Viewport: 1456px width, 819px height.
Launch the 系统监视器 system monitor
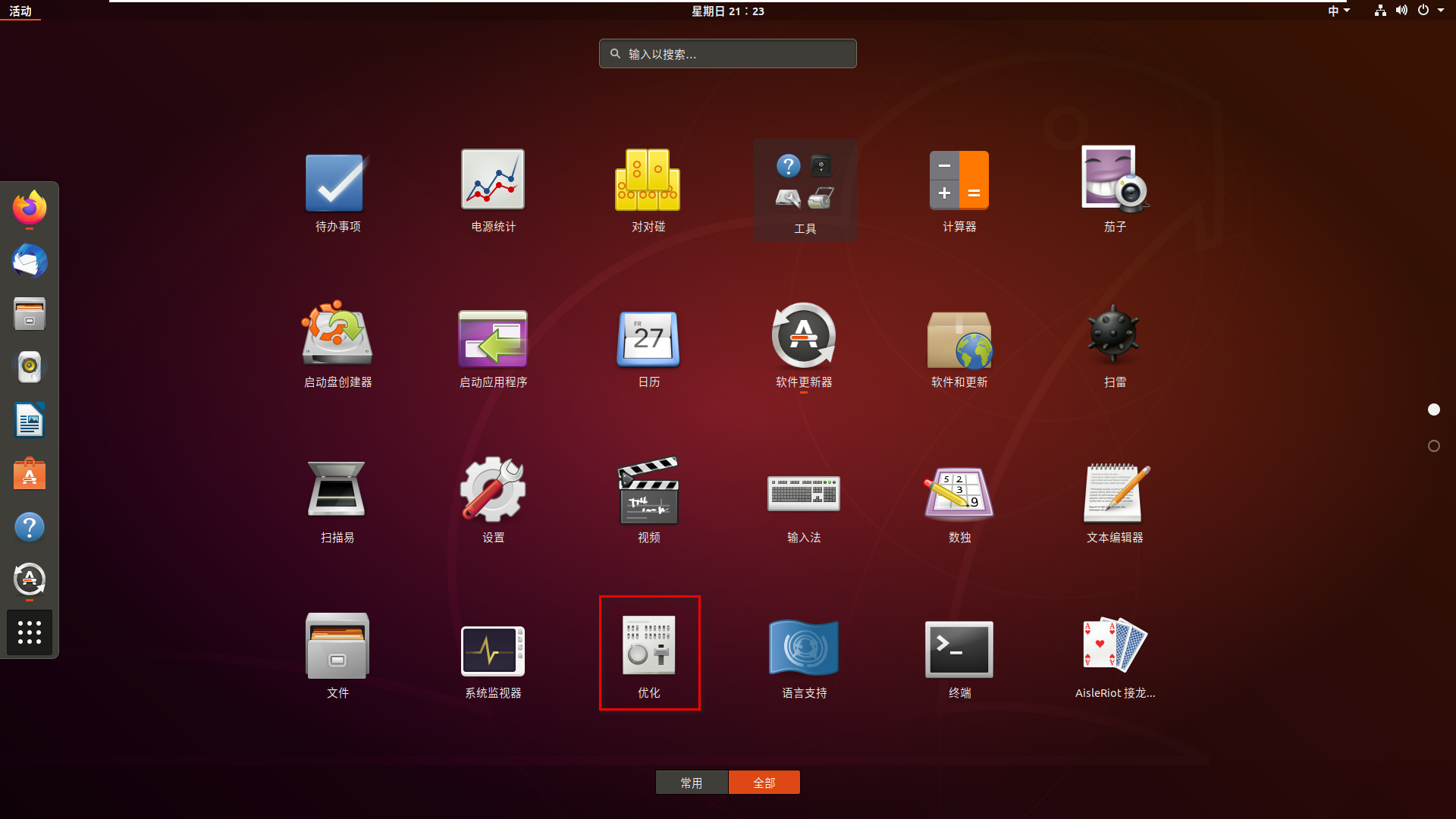pyautogui.click(x=493, y=651)
